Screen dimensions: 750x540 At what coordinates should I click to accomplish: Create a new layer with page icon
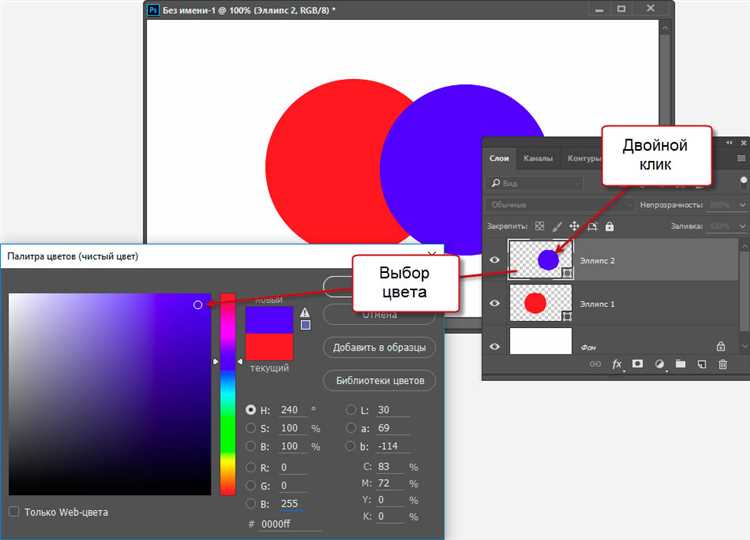702,364
